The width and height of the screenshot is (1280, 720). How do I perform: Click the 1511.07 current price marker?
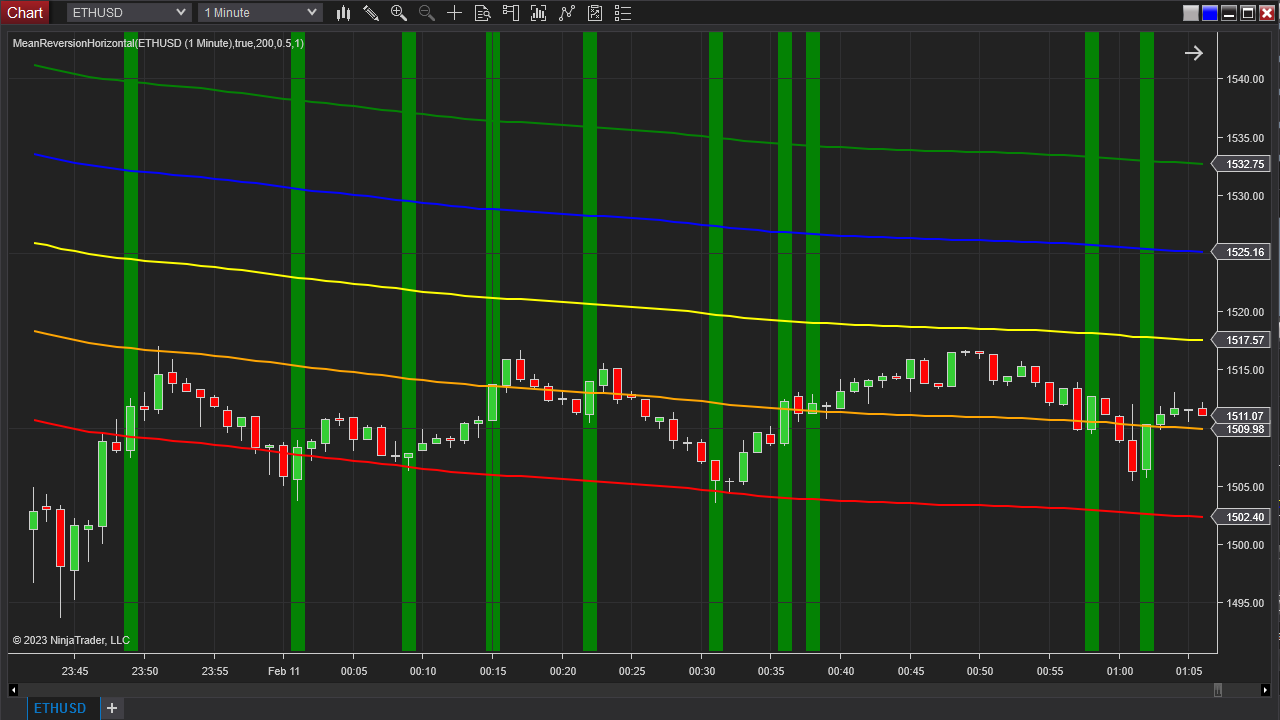click(1241, 416)
